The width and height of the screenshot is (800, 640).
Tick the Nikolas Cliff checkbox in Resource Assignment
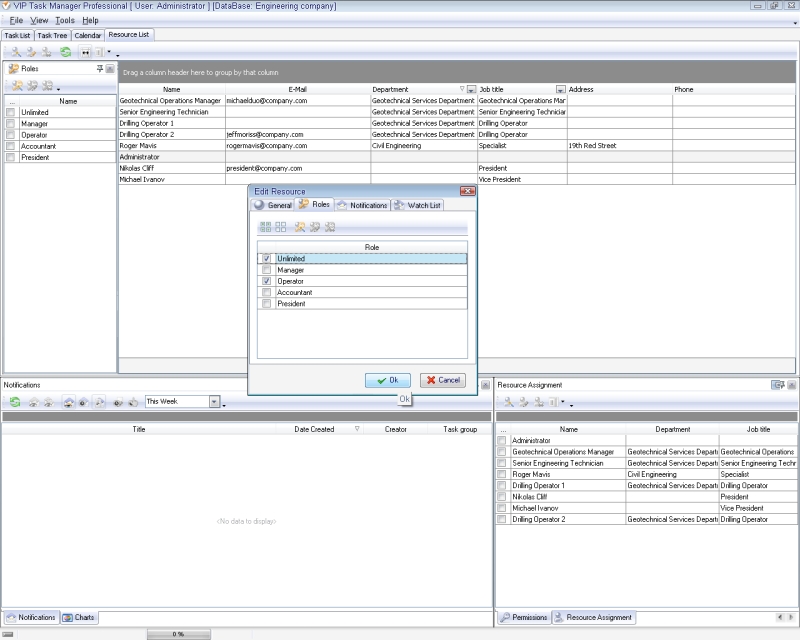coord(502,497)
